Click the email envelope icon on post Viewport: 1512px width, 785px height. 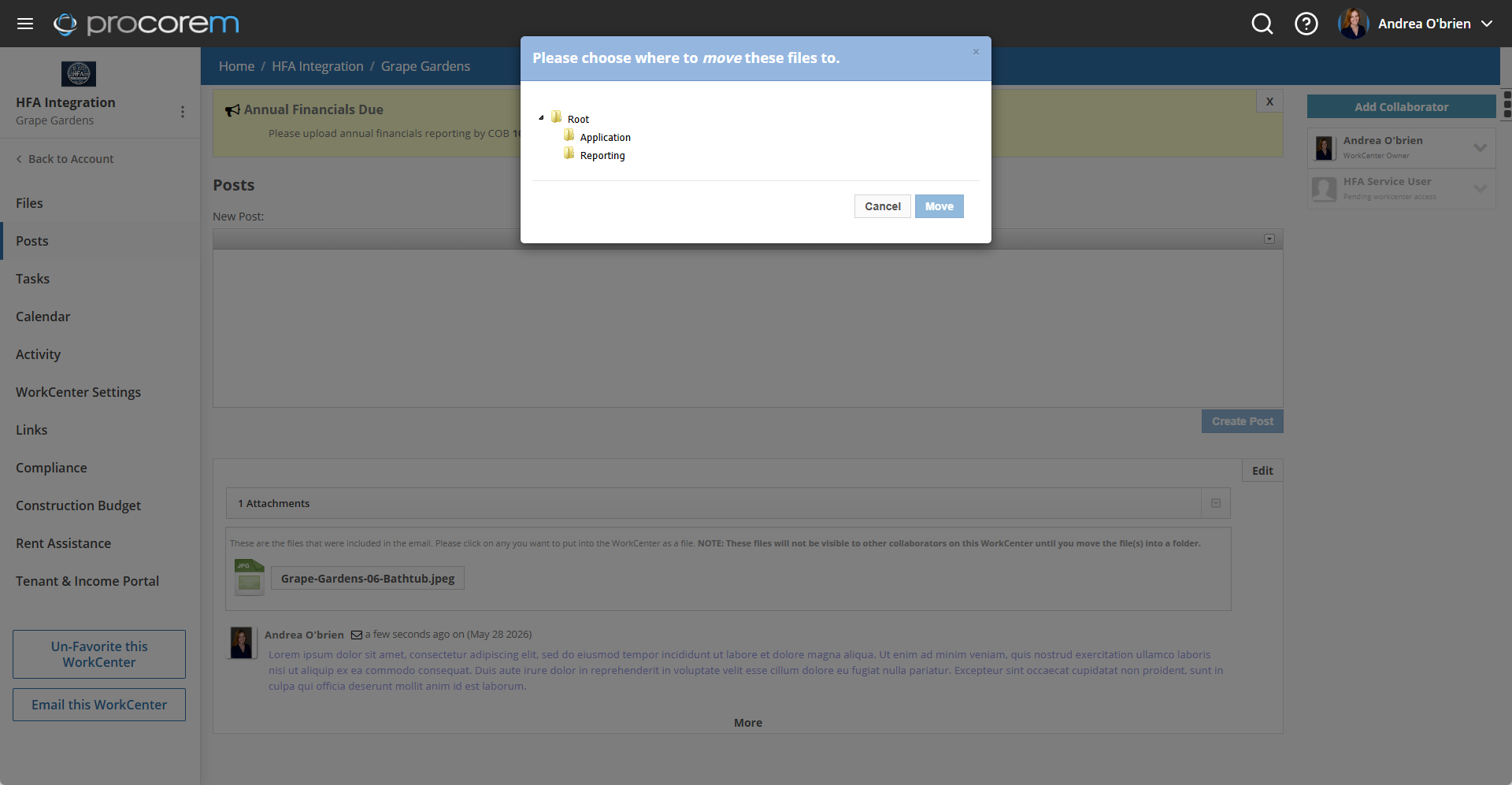[x=357, y=635]
